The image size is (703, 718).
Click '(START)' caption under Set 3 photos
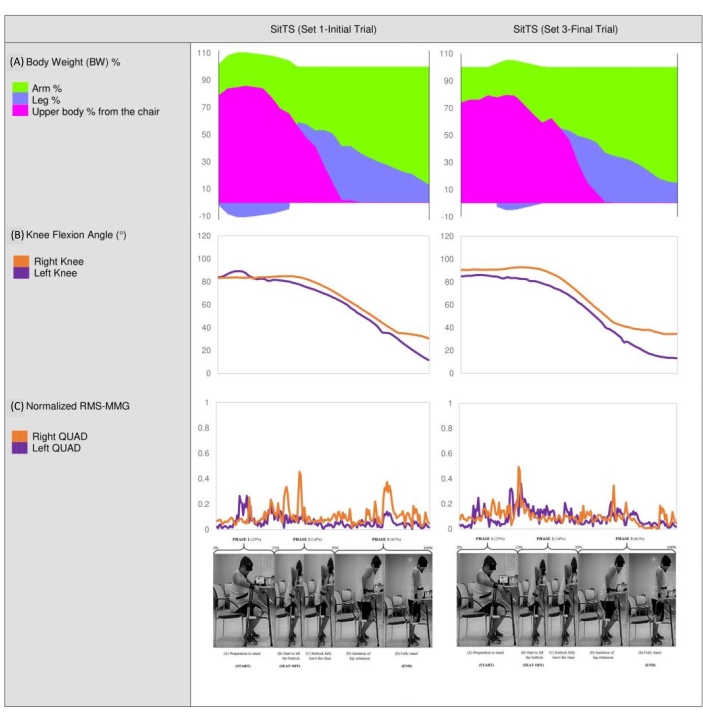tap(486, 665)
